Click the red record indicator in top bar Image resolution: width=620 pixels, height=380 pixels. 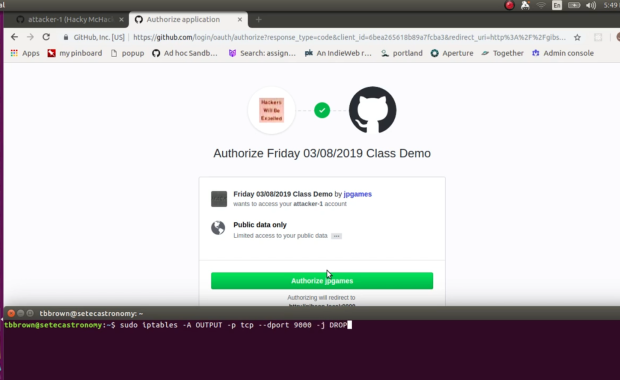509,5
